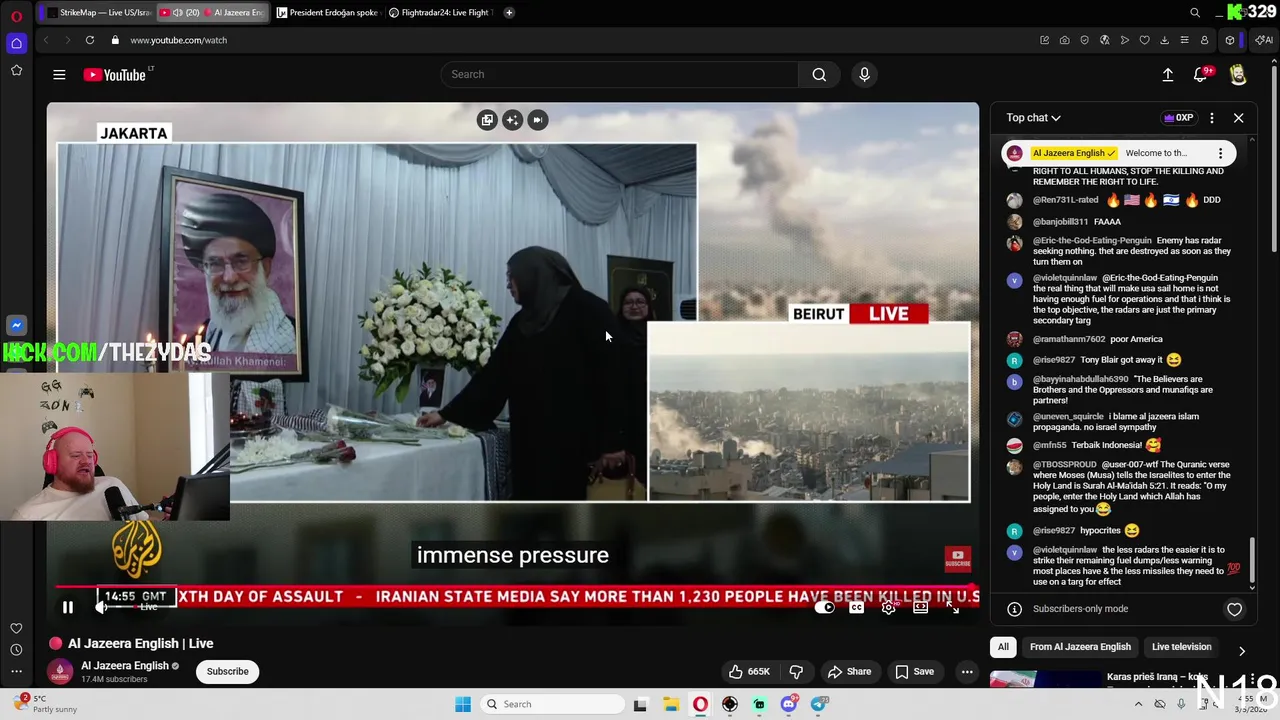The image size is (1280, 720).
Task: Save the video to a playlist
Action: click(915, 671)
